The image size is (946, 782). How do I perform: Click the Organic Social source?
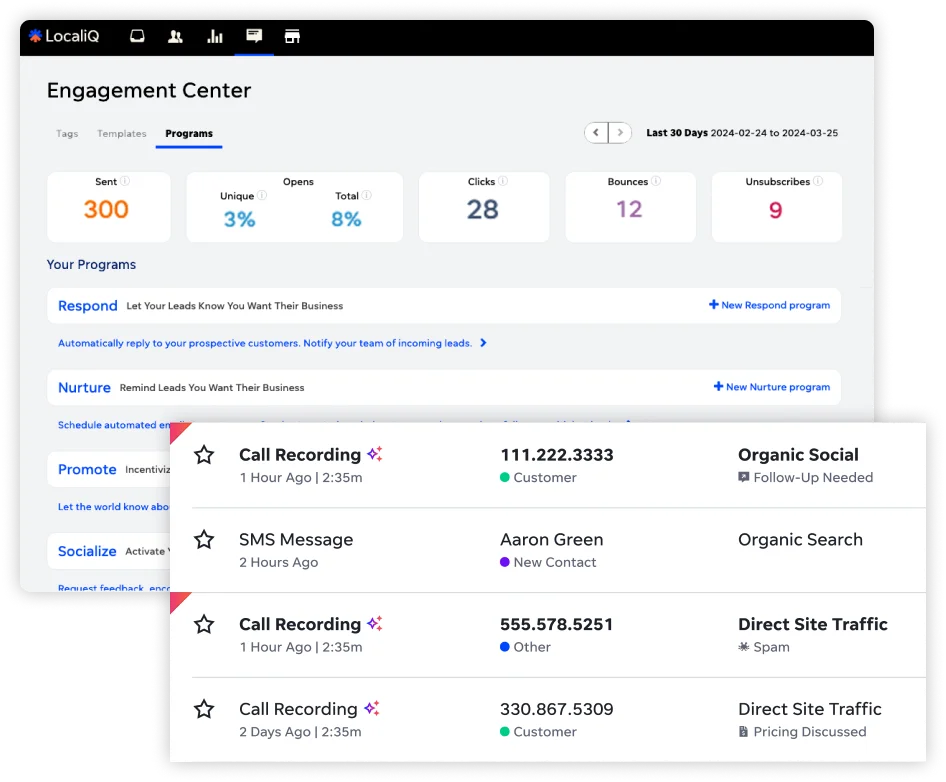tap(798, 455)
